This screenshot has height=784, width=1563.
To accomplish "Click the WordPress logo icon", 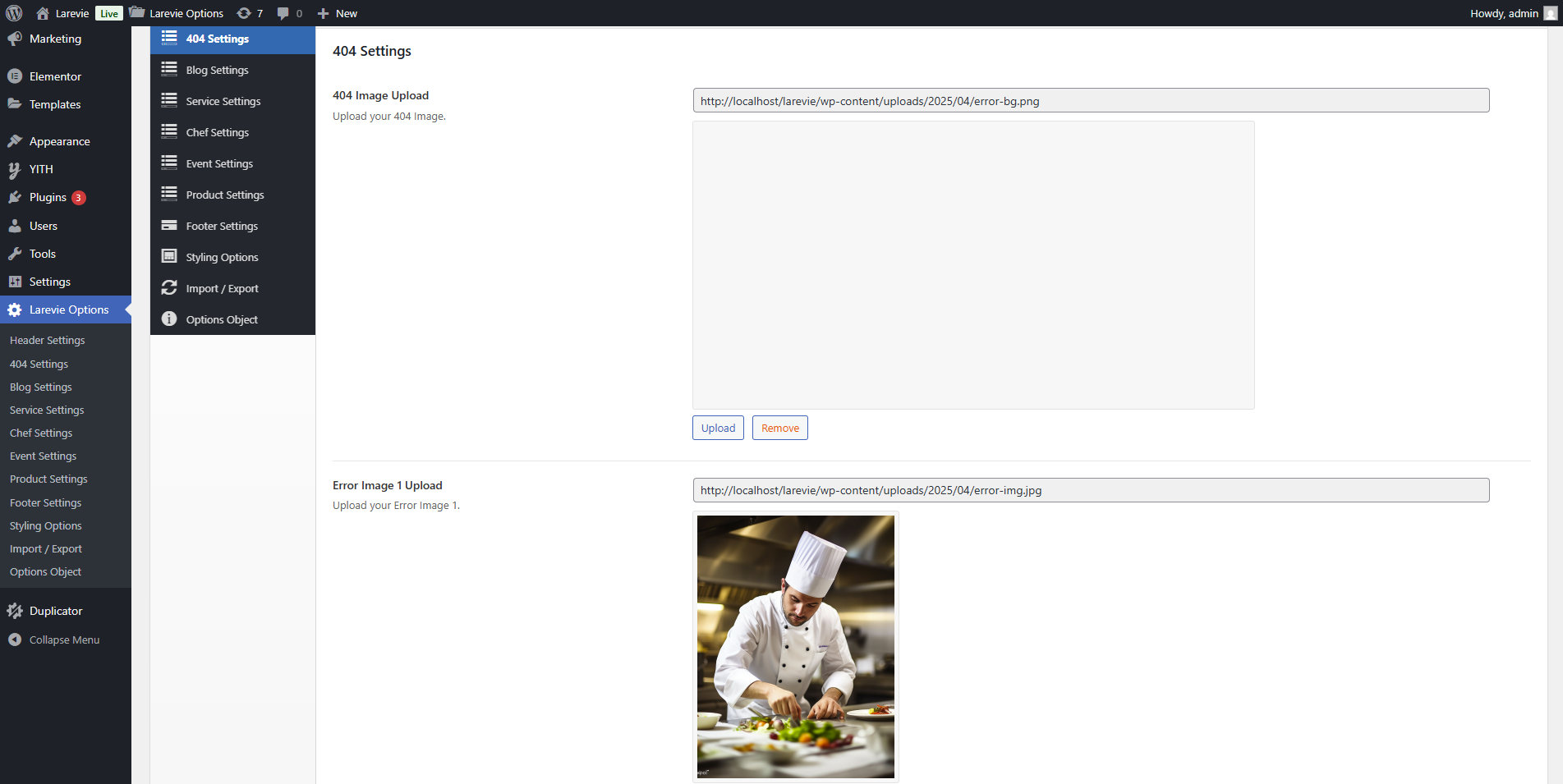I will [14, 13].
